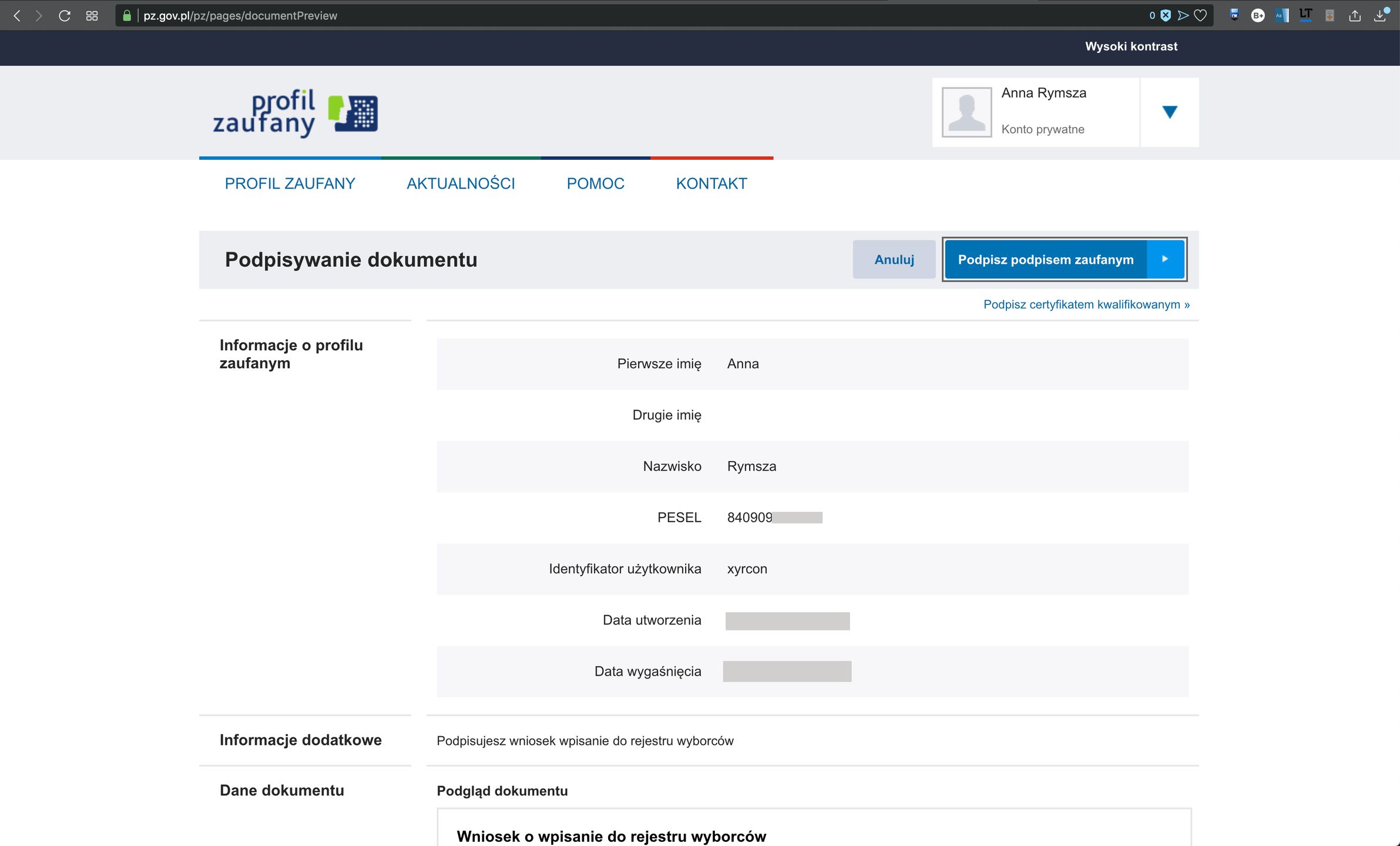The height and width of the screenshot is (846, 1400).
Task: Click the B+ extension icon
Action: click(x=1257, y=16)
